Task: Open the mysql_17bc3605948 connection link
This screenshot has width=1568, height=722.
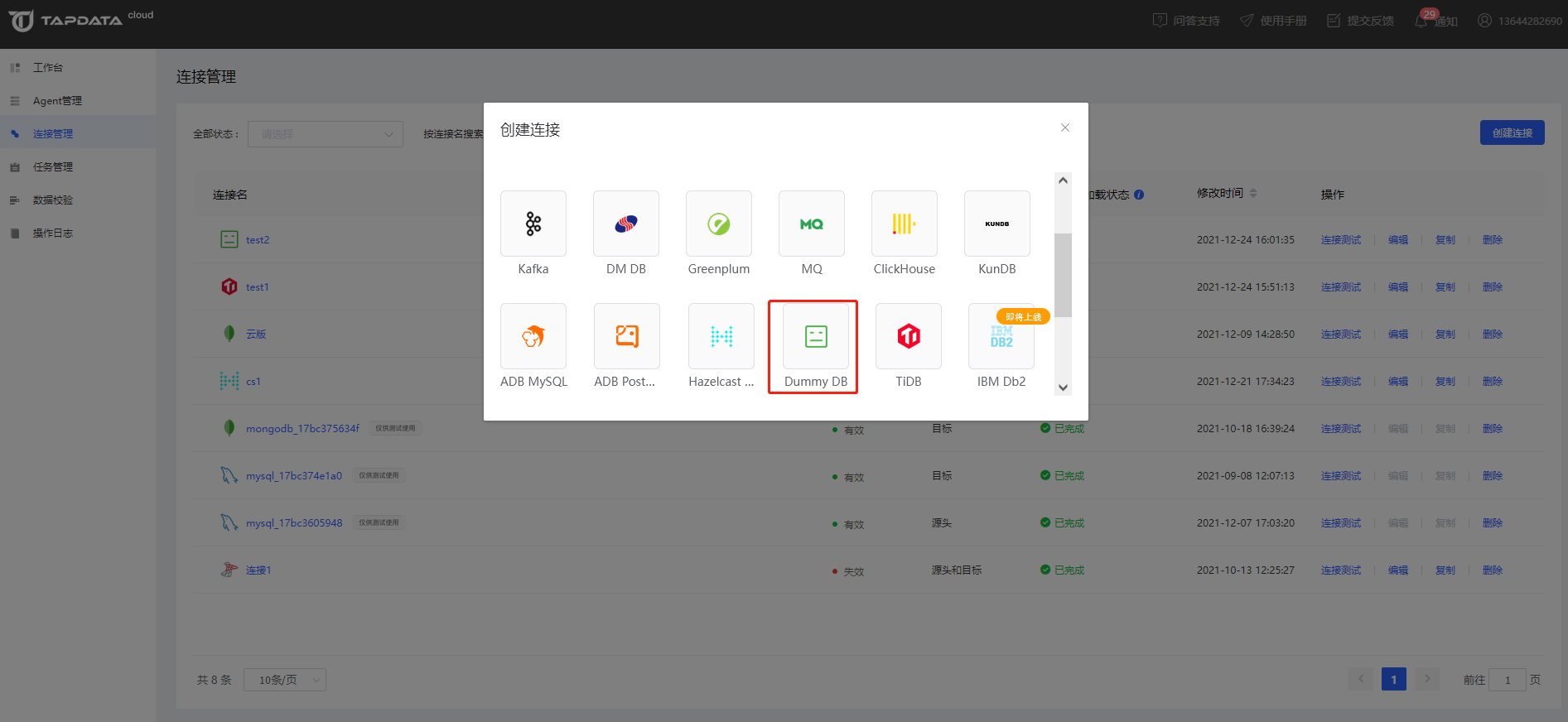Action: point(294,523)
